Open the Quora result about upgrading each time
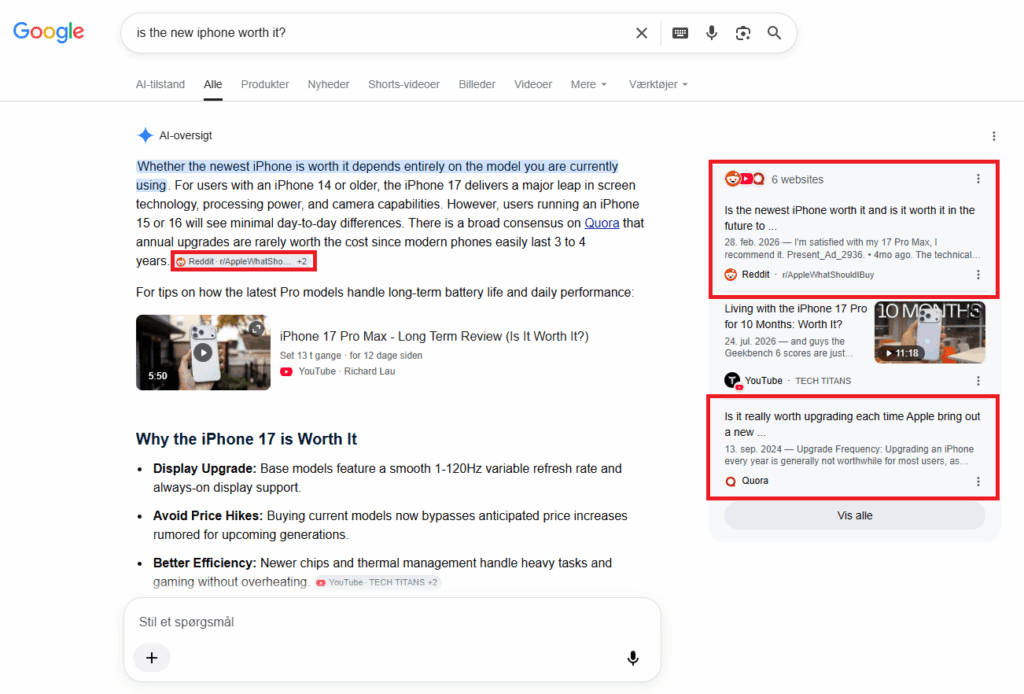This screenshot has height=694, width=1024. tap(852, 424)
